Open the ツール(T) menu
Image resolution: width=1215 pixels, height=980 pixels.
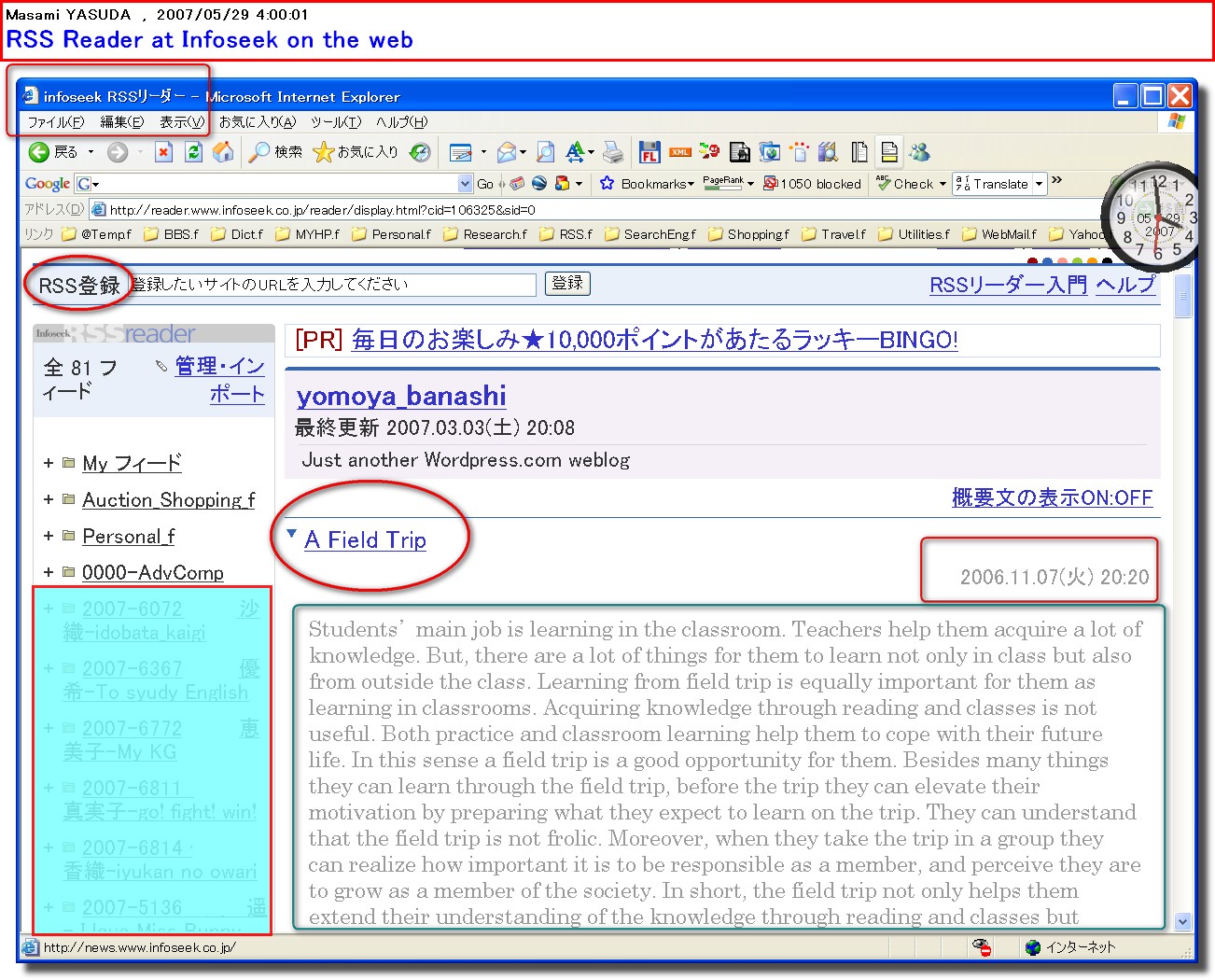tap(336, 122)
